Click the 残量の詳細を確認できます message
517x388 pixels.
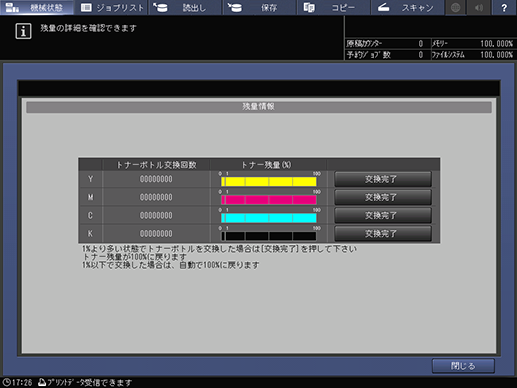[88, 28]
